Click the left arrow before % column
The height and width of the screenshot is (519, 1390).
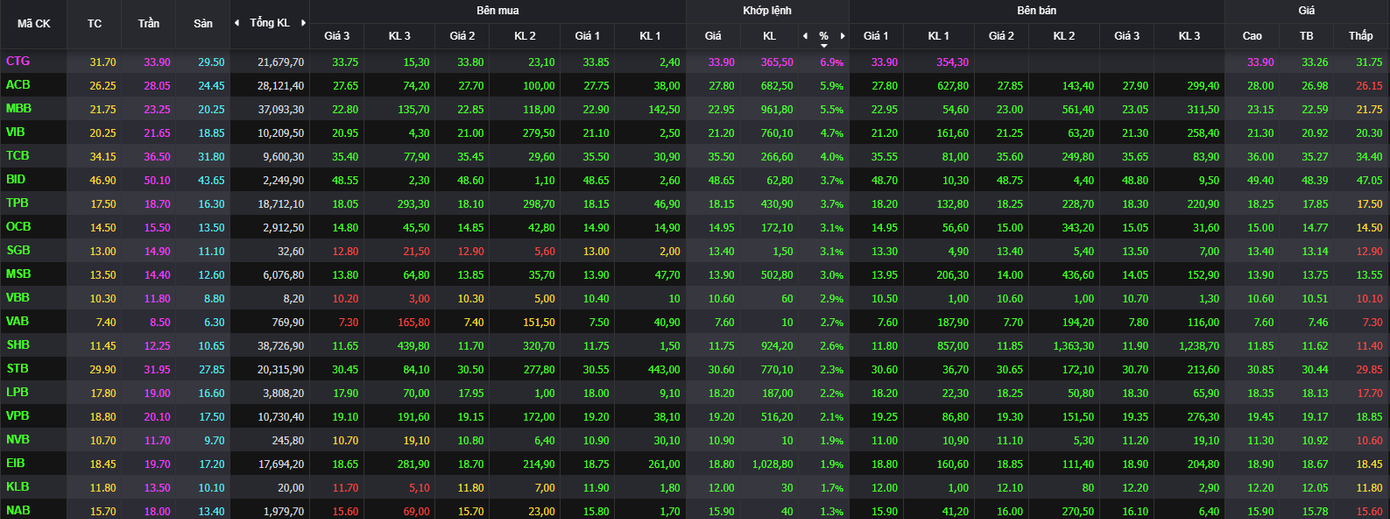805,36
